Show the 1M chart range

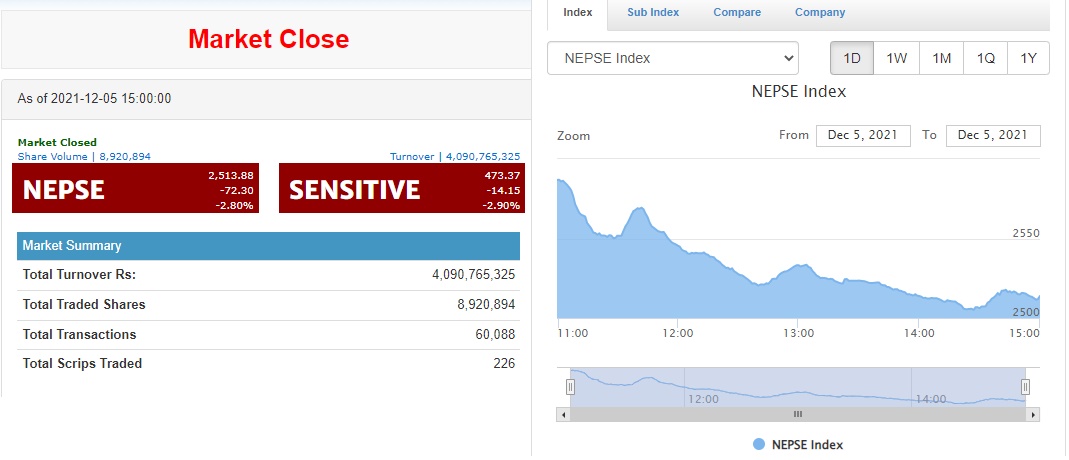pos(941,58)
